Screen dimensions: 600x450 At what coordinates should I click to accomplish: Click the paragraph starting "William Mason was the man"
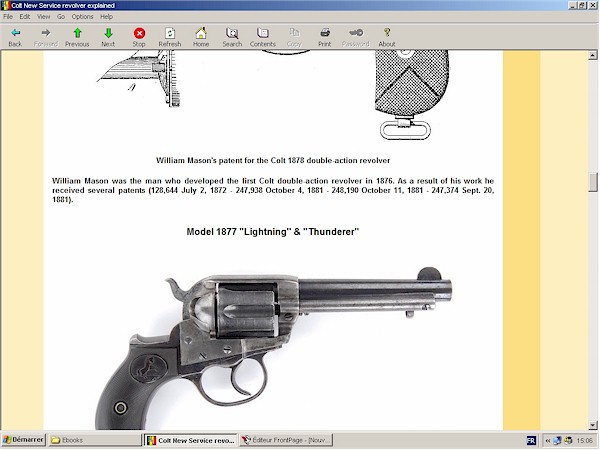click(273, 190)
